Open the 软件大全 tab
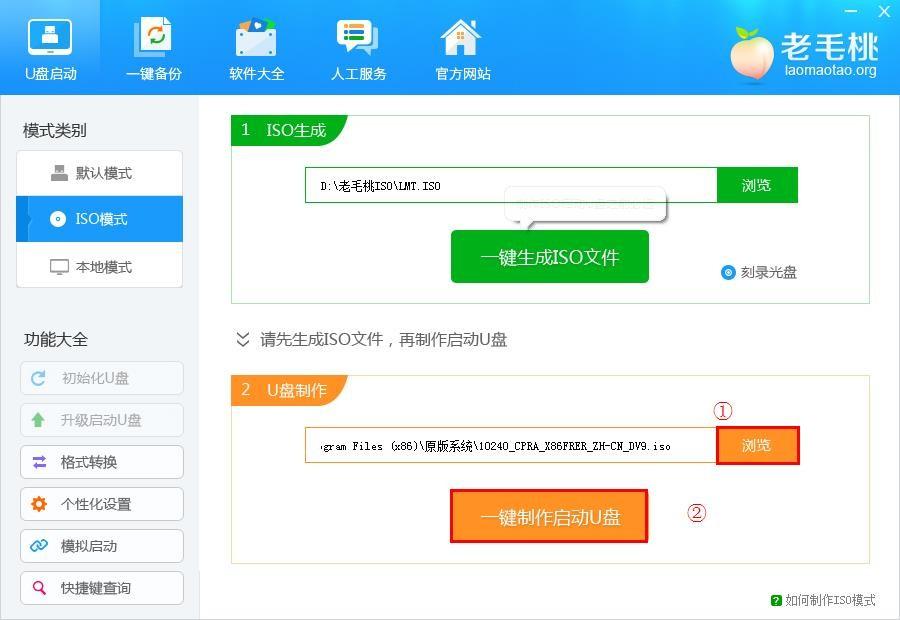The image size is (900, 620). [256, 49]
